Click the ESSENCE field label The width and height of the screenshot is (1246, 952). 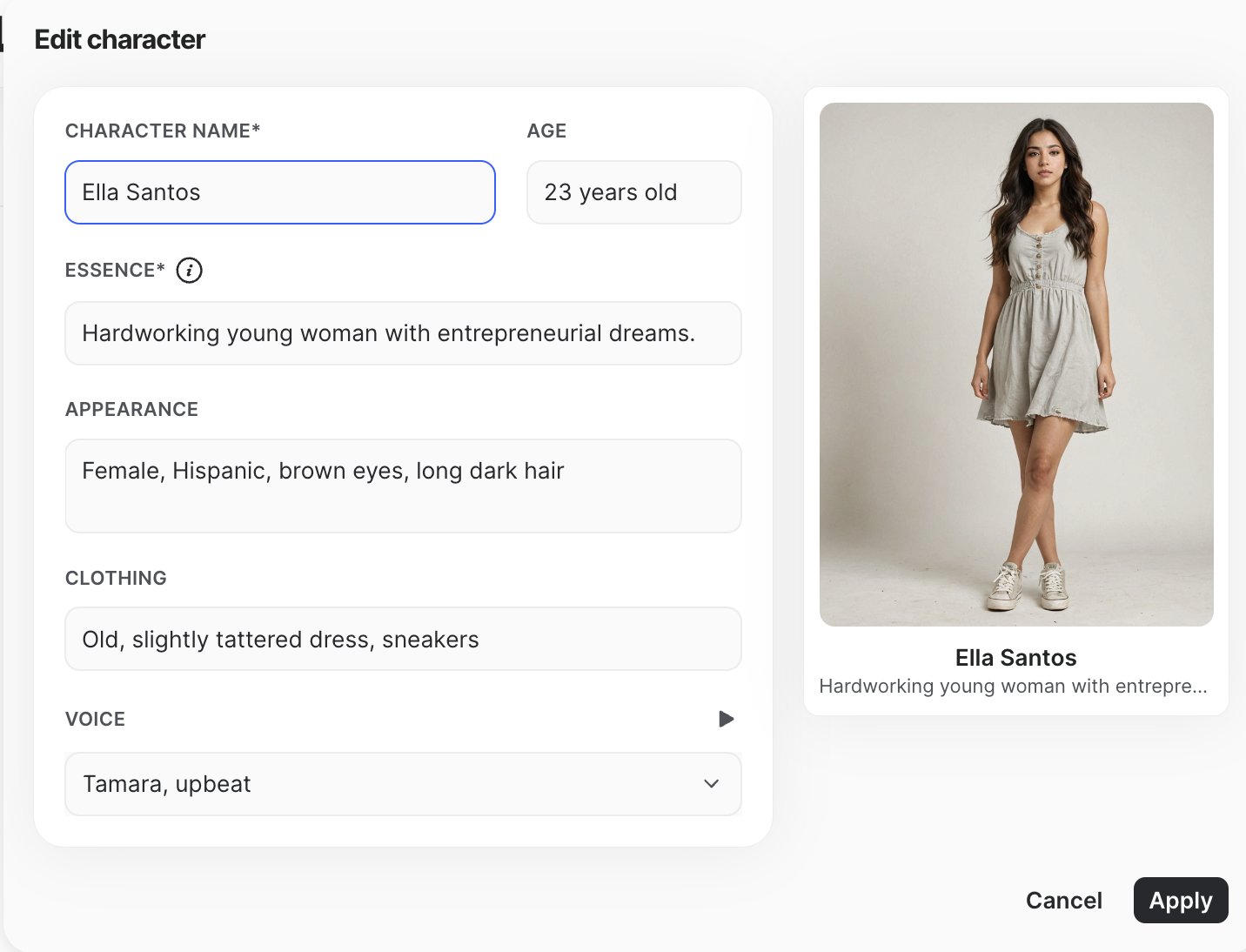(x=115, y=270)
